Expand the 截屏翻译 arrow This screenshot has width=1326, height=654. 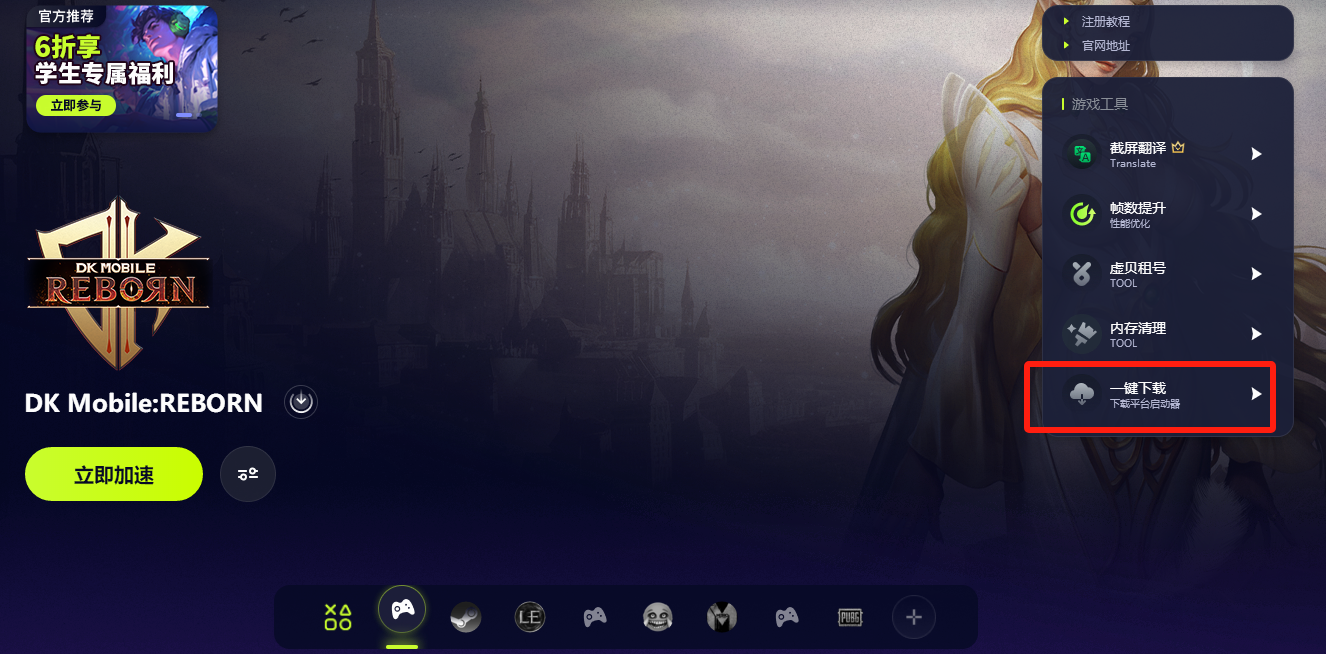coord(1257,154)
